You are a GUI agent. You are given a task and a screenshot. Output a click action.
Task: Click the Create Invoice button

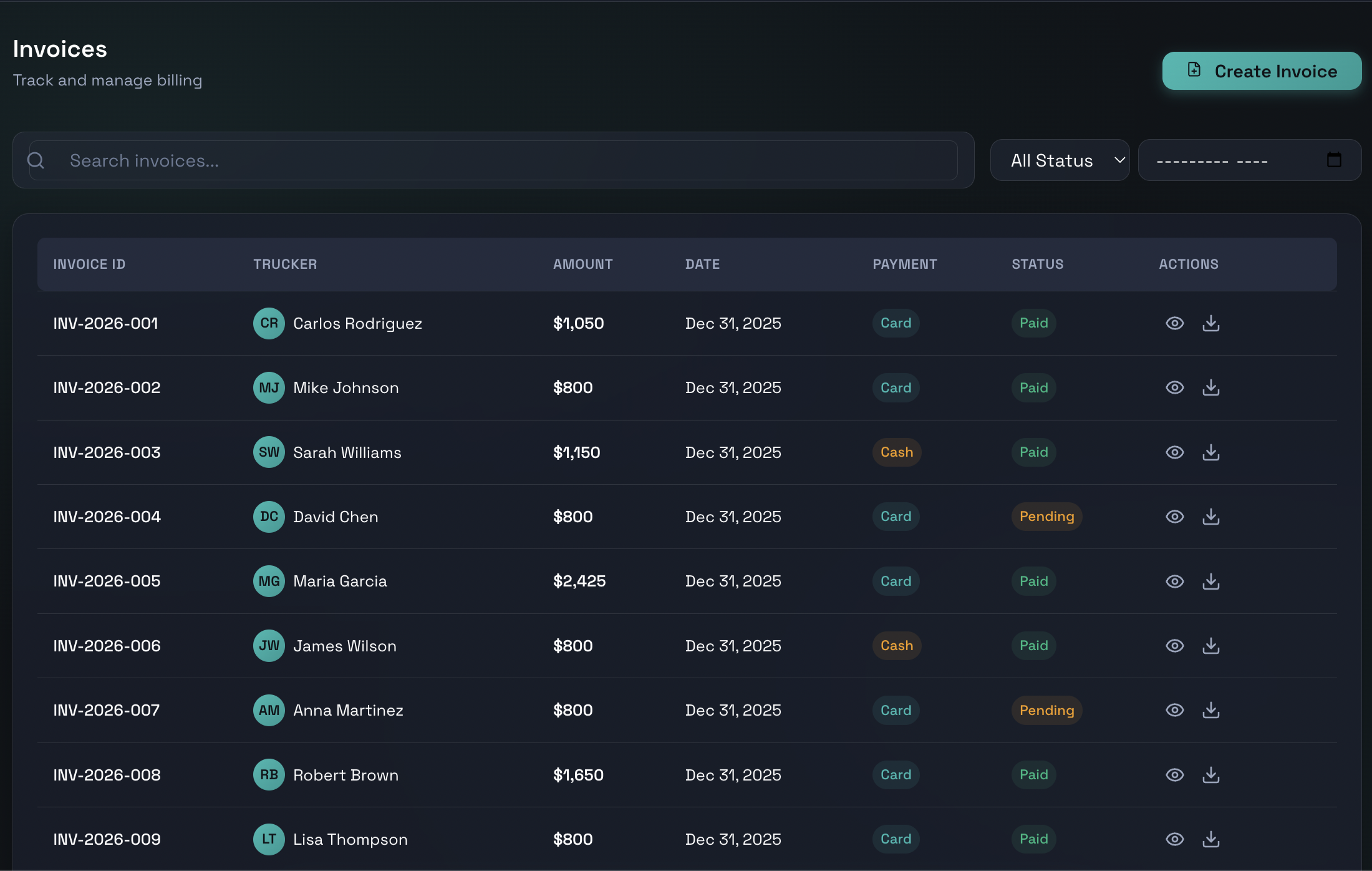point(1261,71)
